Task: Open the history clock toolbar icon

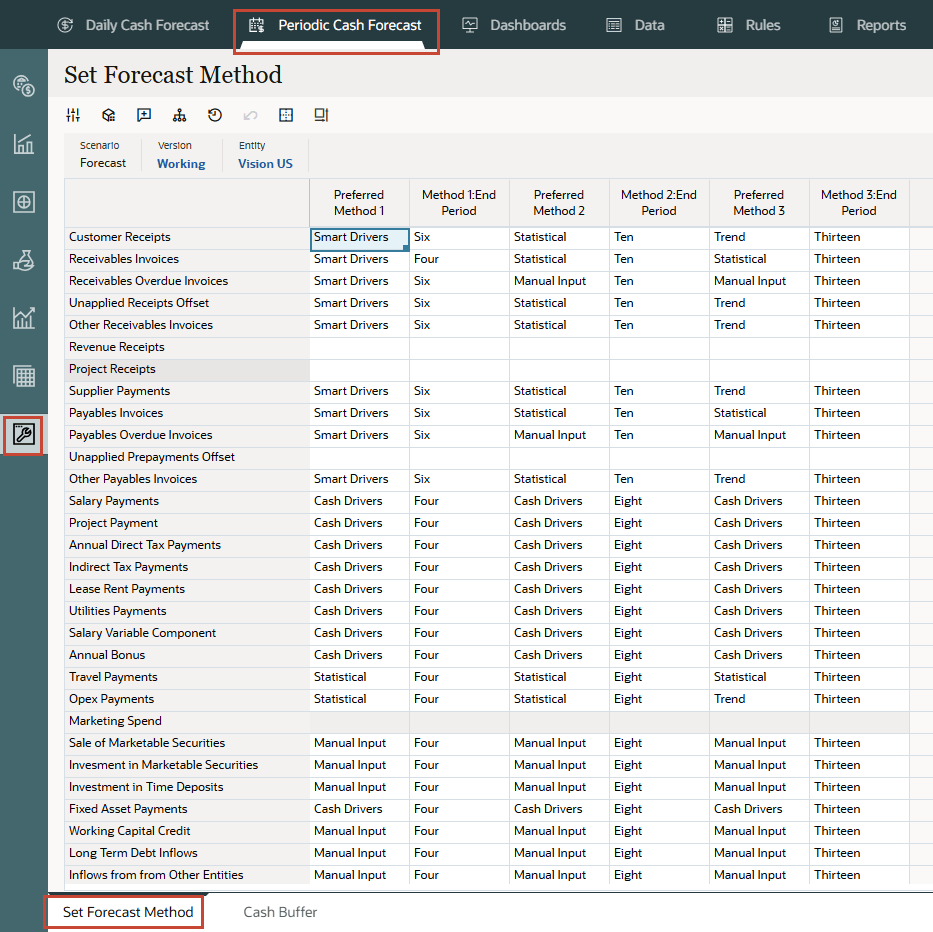Action: pyautogui.click(x=215, y=115)
